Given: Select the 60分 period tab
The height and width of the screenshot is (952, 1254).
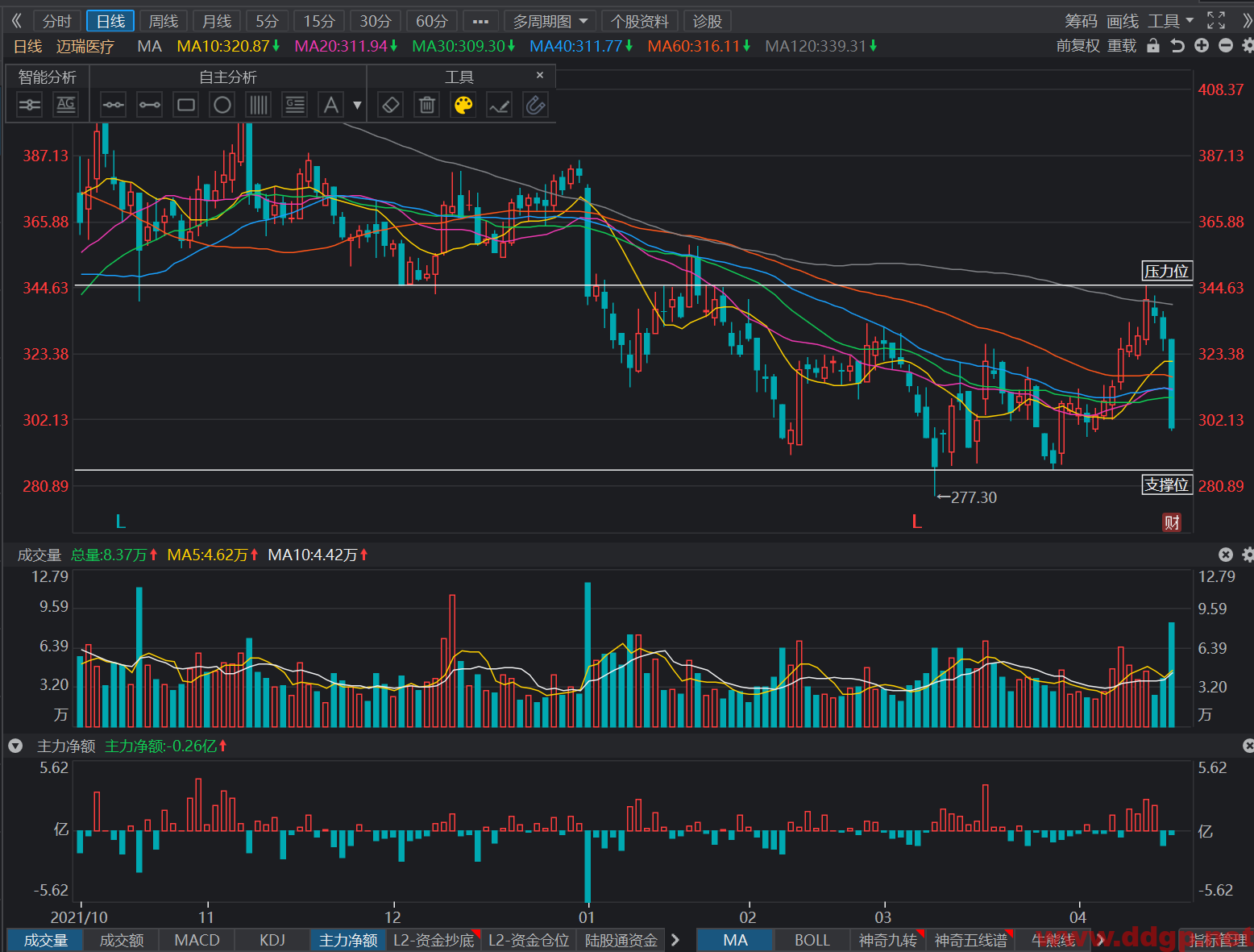Looking at the screenshot, I should [x=432, y=21].
